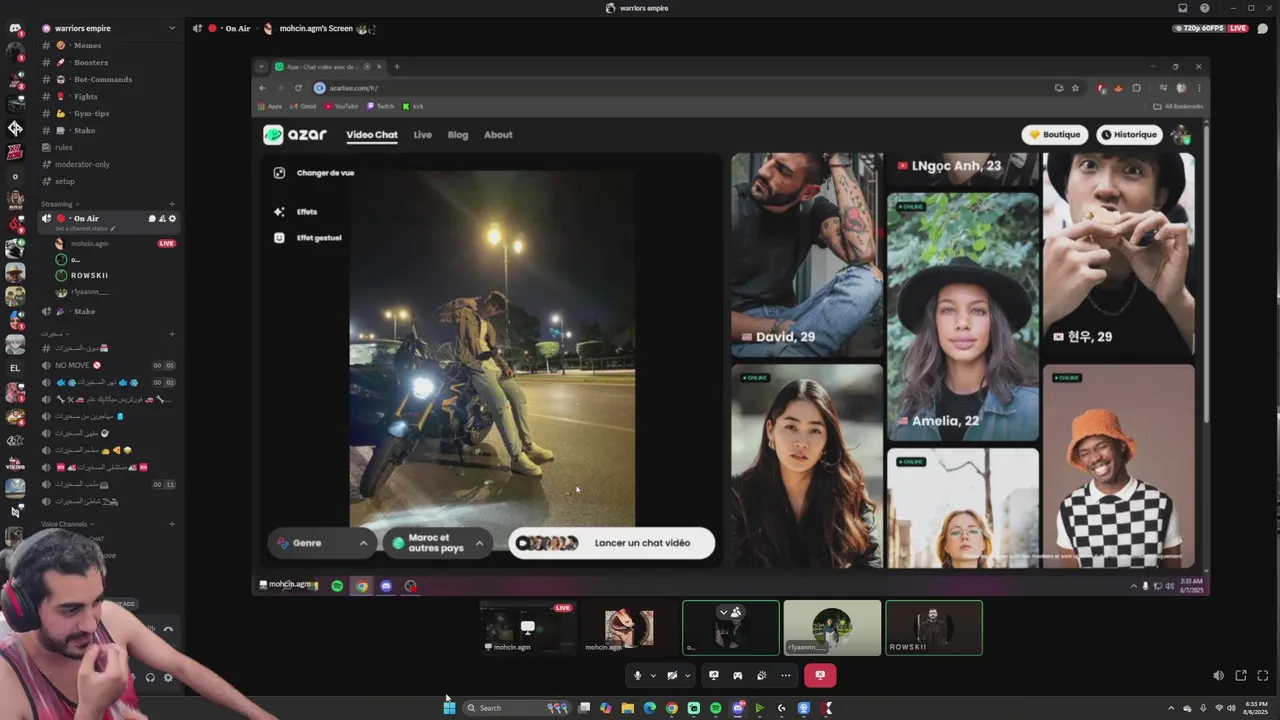Click Lancer un chat vidéo button
The image size is (1280, 720).
point(612,543)
